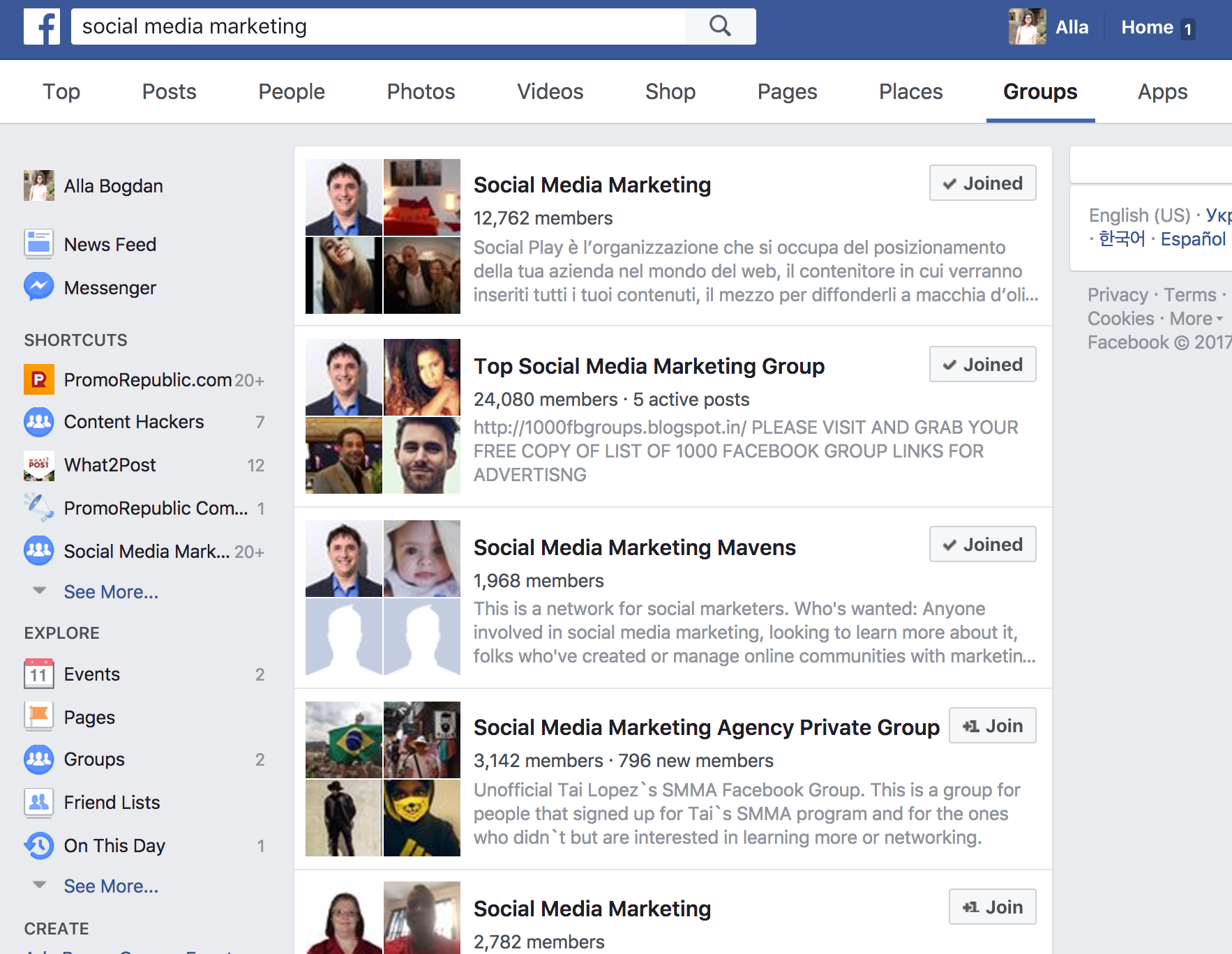The height and width of the screenshot is (954, 1232).
Task: Click Content Hackers group icon
Action: (x=39, y=422)
